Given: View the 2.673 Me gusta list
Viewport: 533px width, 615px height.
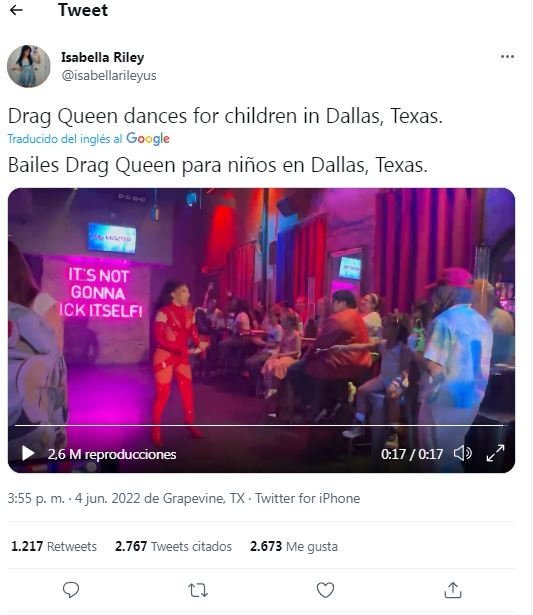Looking at the screenshot, I should click(294, 546).
